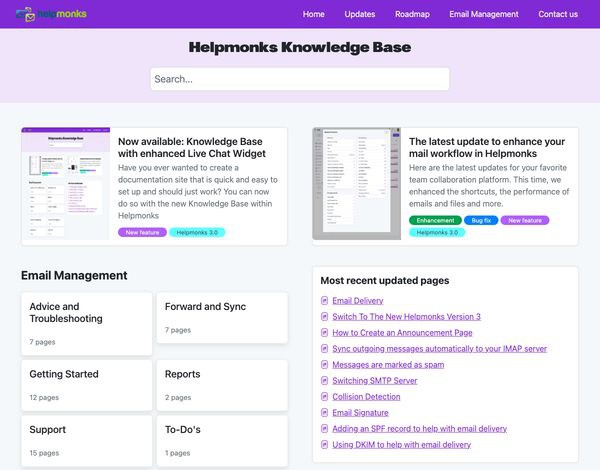The height and width of the screenshot is (470, 600).
Task: Open the Email Delivery link
Action: pyautogui.click(x=358, y=300)
